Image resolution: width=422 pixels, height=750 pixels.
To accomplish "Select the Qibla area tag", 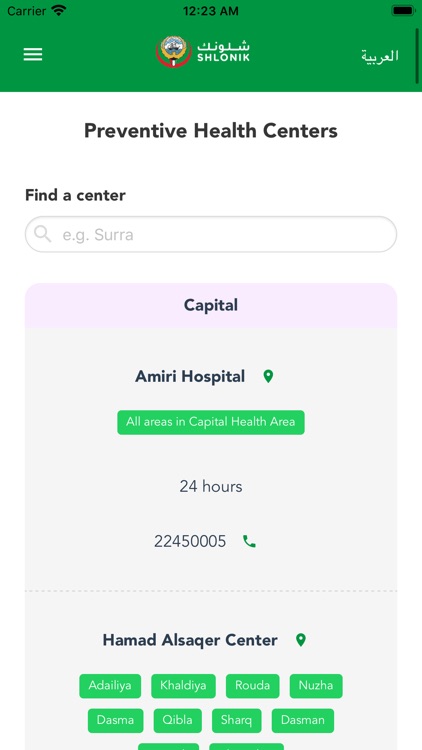I will tap(178, 721).
